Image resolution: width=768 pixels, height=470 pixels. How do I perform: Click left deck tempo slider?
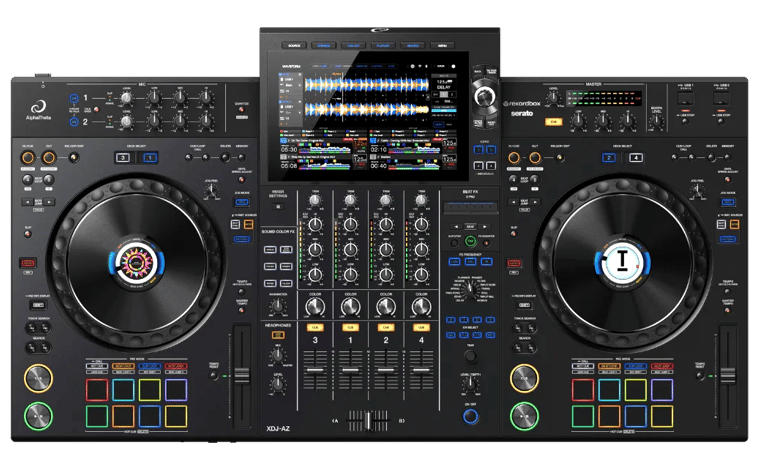[241, 376]
